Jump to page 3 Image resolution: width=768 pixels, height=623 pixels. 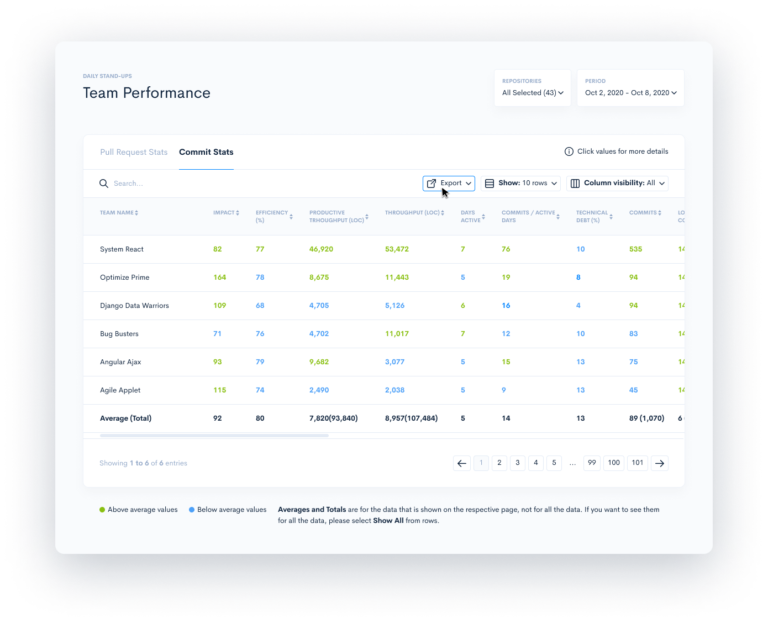click(x=517, y=463)
